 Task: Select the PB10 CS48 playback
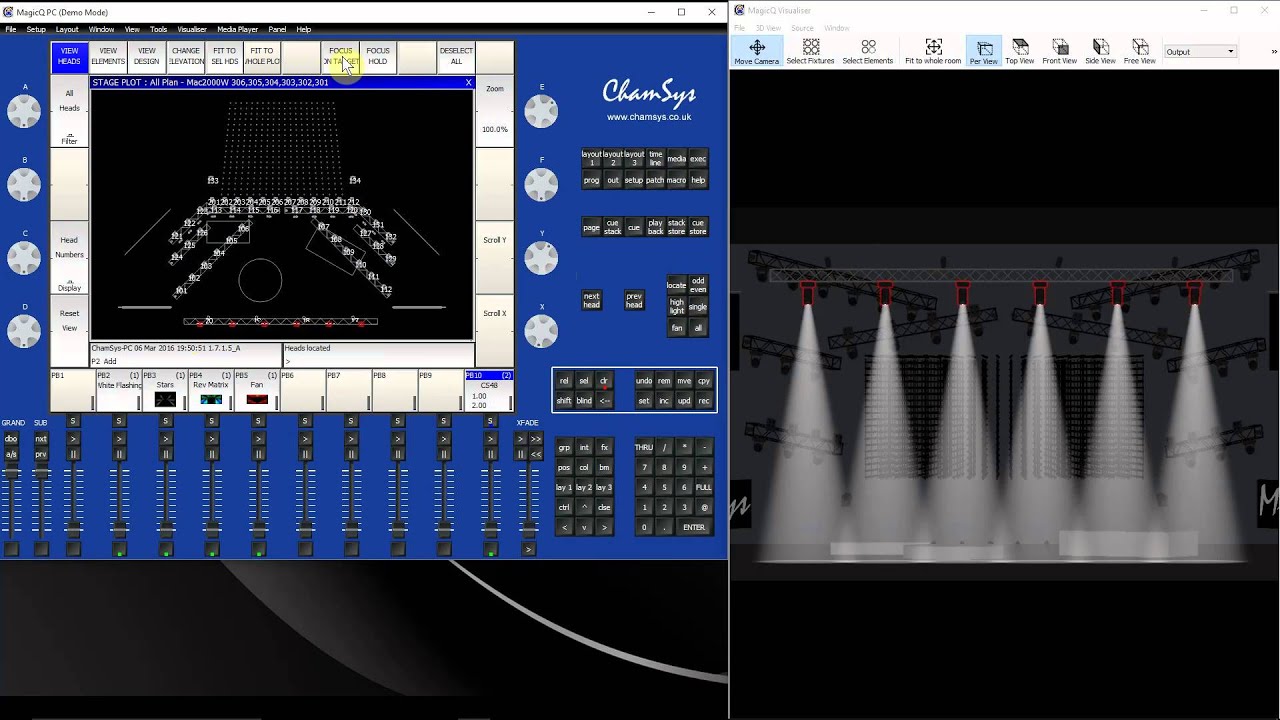489,390
